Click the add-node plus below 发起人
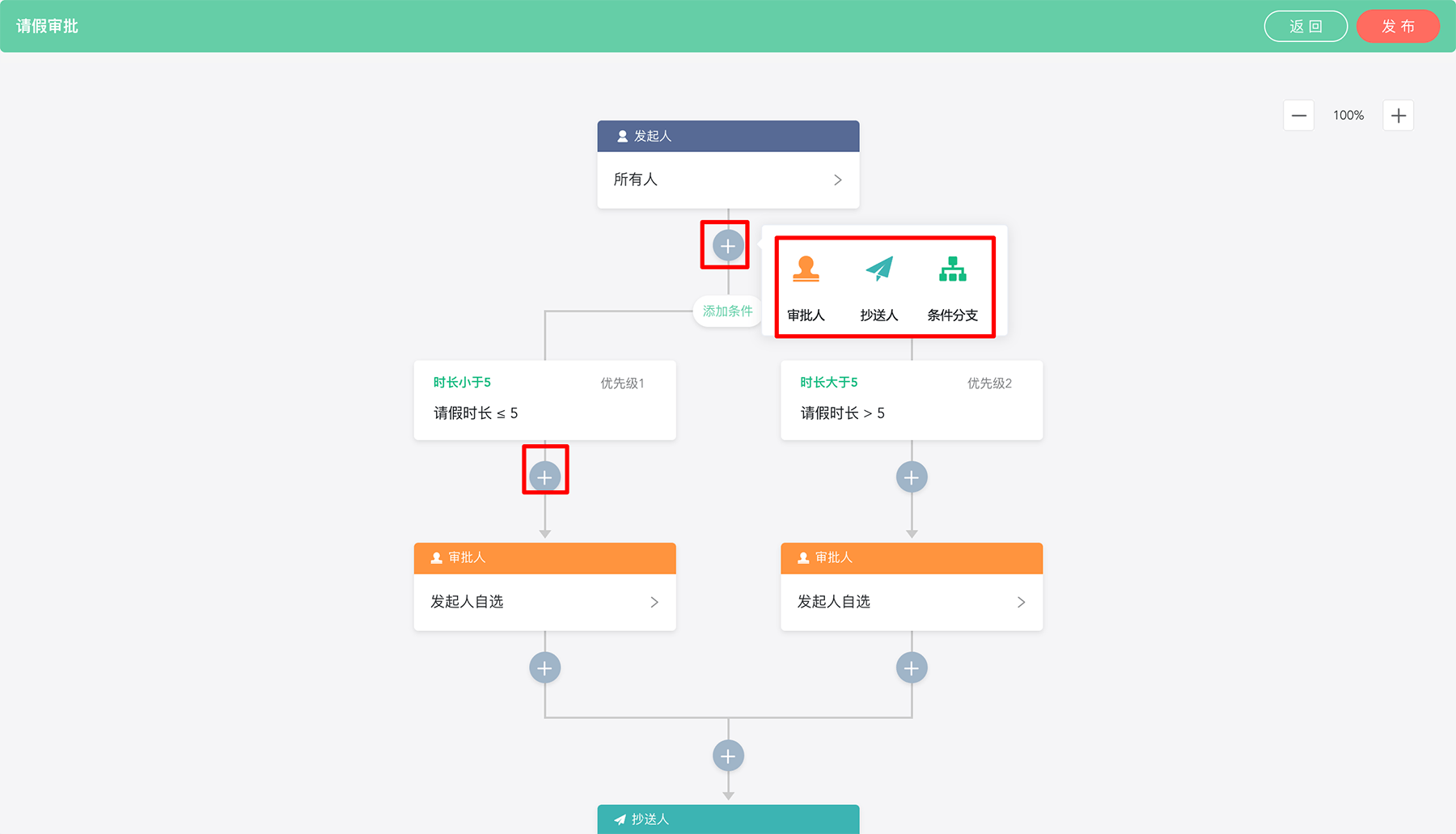Image resolution: width=1456 pixels, height=834 pixels. tap(728, 245)
